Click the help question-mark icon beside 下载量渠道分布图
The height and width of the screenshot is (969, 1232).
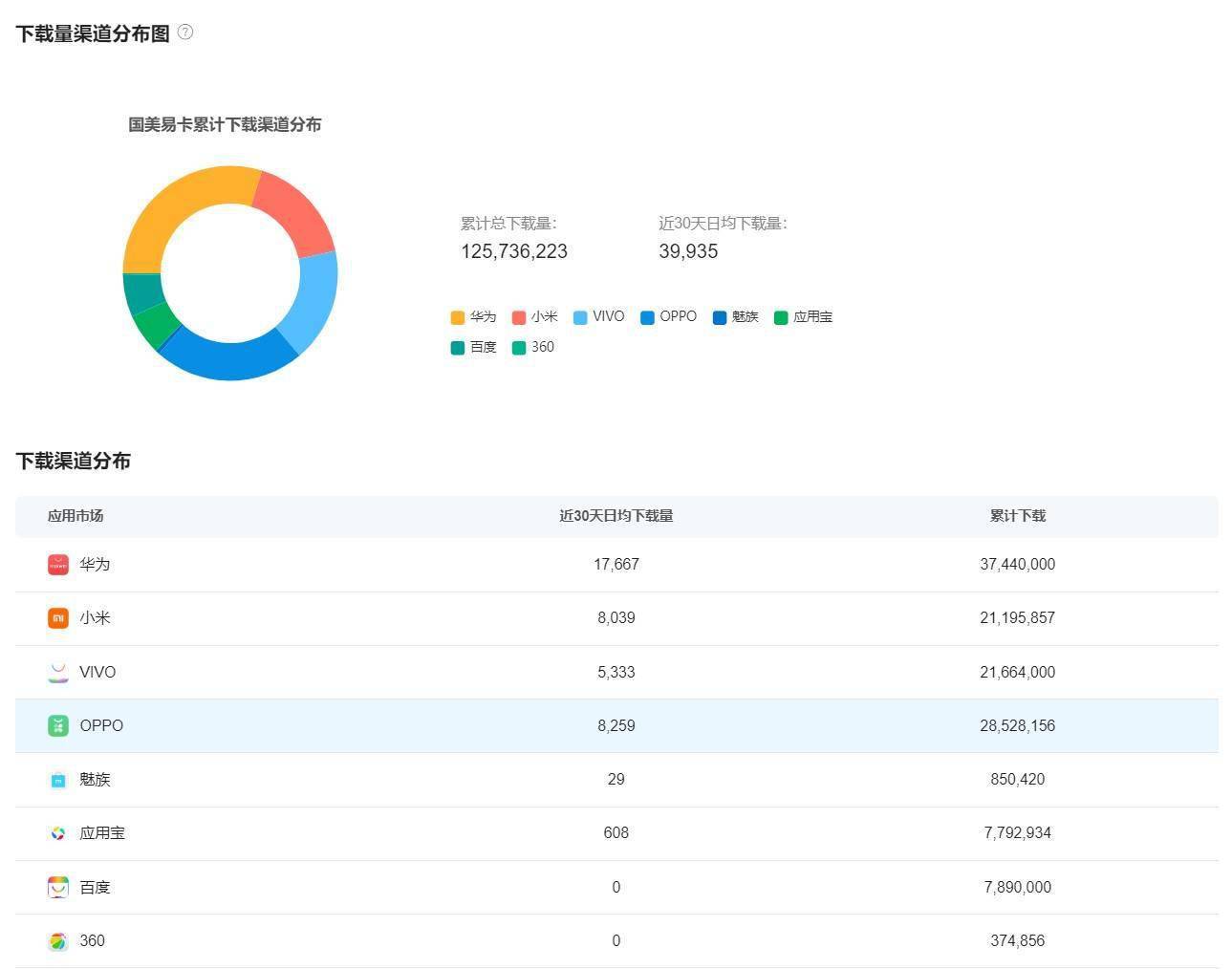pyautogui.click(x=185, y=32)
